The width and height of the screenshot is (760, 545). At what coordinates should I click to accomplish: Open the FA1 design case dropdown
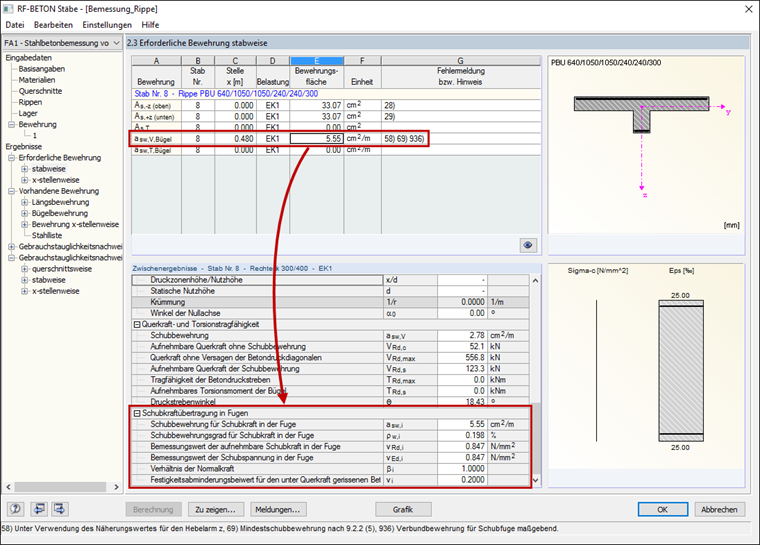pyautogui.click(x=62, y=43)
